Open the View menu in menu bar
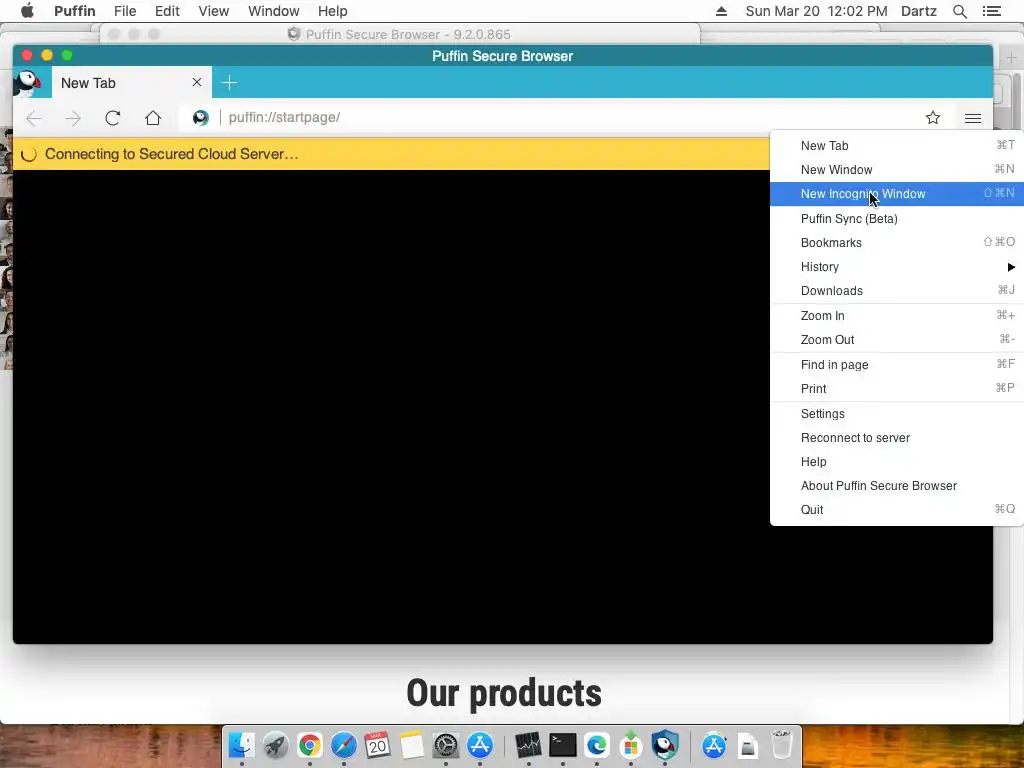This screenshot has height=768, width=1024. point(214,11)
